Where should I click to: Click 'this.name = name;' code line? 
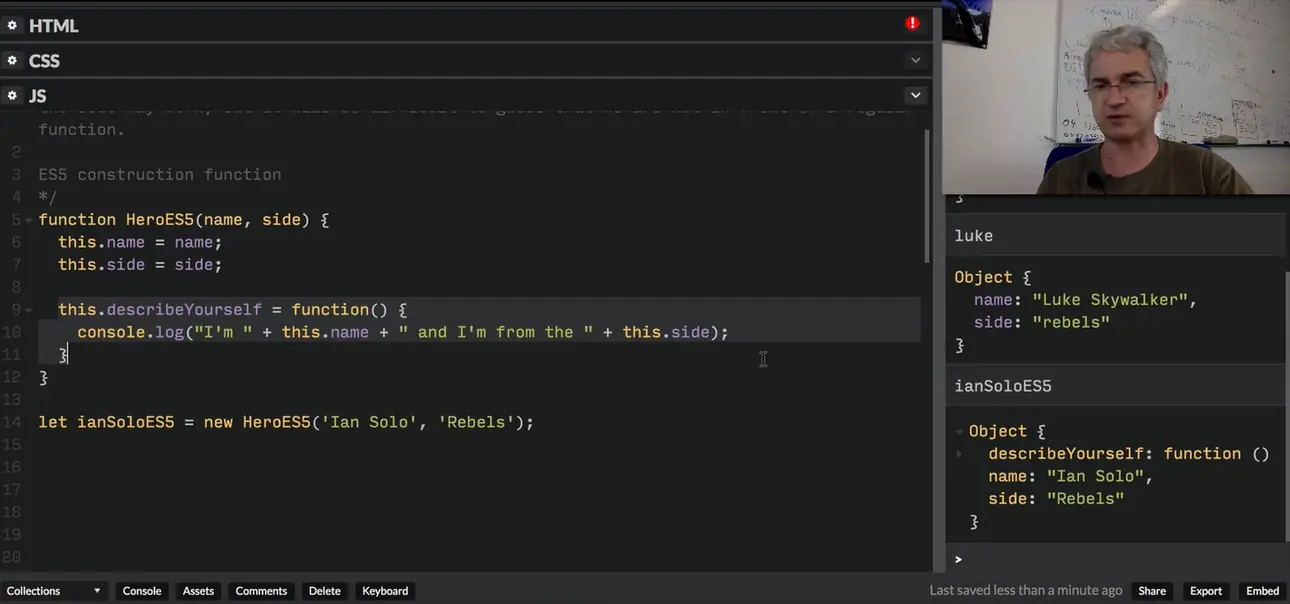click(140, 242)
